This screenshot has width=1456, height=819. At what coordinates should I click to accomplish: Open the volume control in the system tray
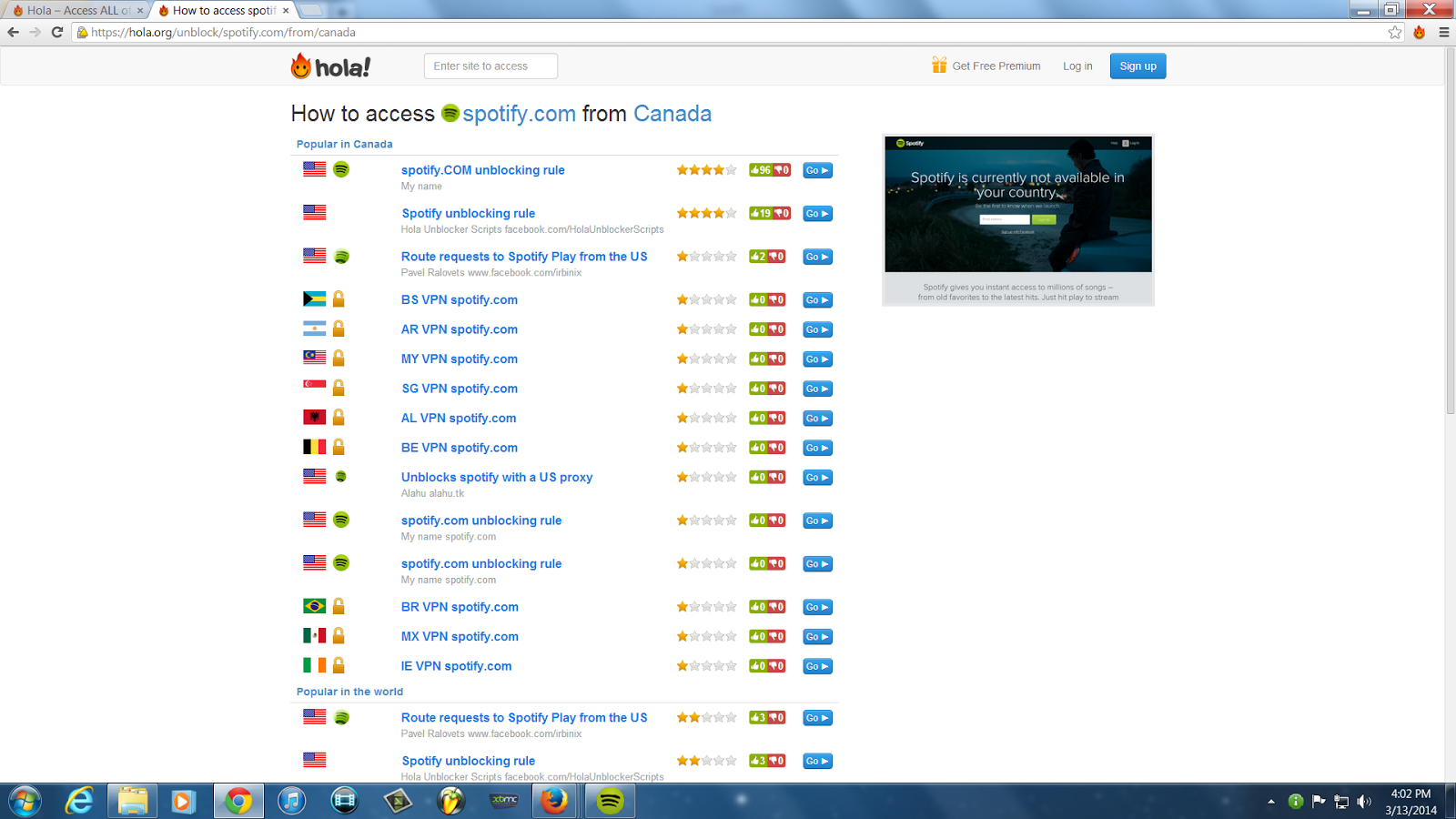[1363, 802]
